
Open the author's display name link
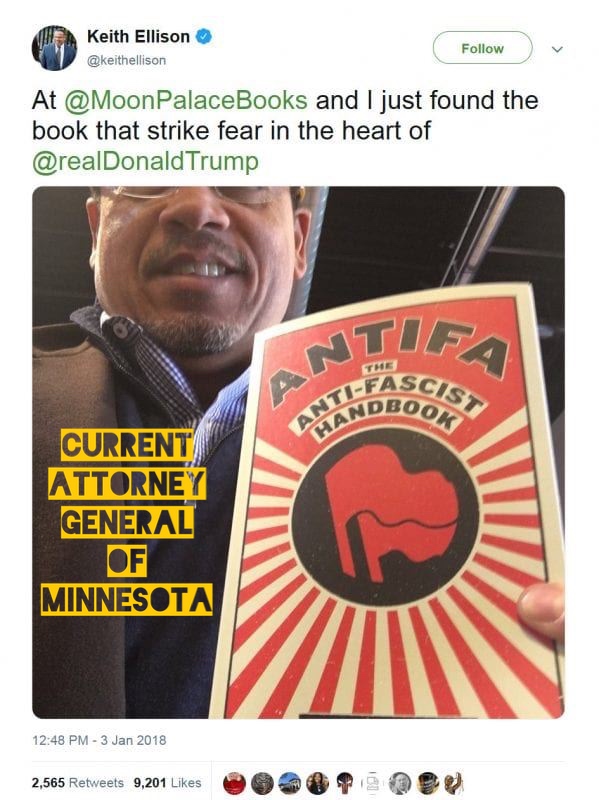138,37
